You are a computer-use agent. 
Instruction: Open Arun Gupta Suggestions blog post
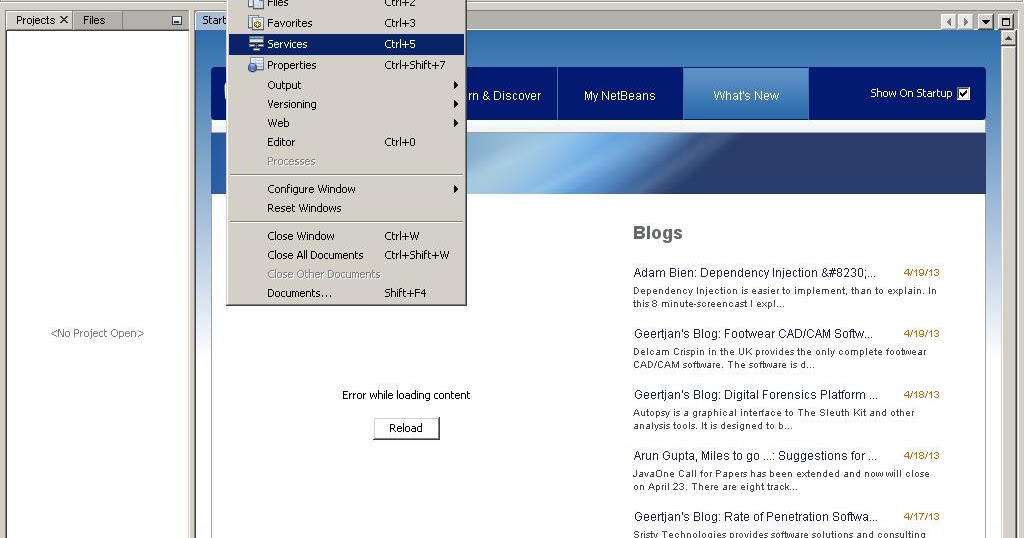(x=755, y=456)
